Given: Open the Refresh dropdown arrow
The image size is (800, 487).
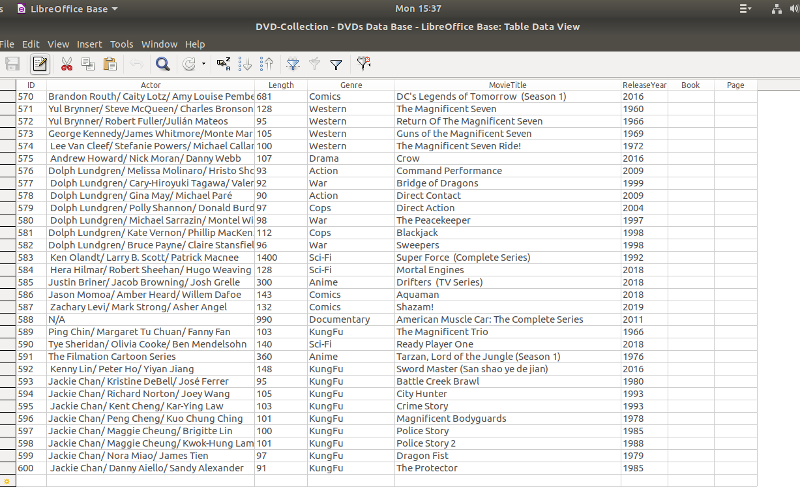Looking at the screenshot, I should 204,64.
